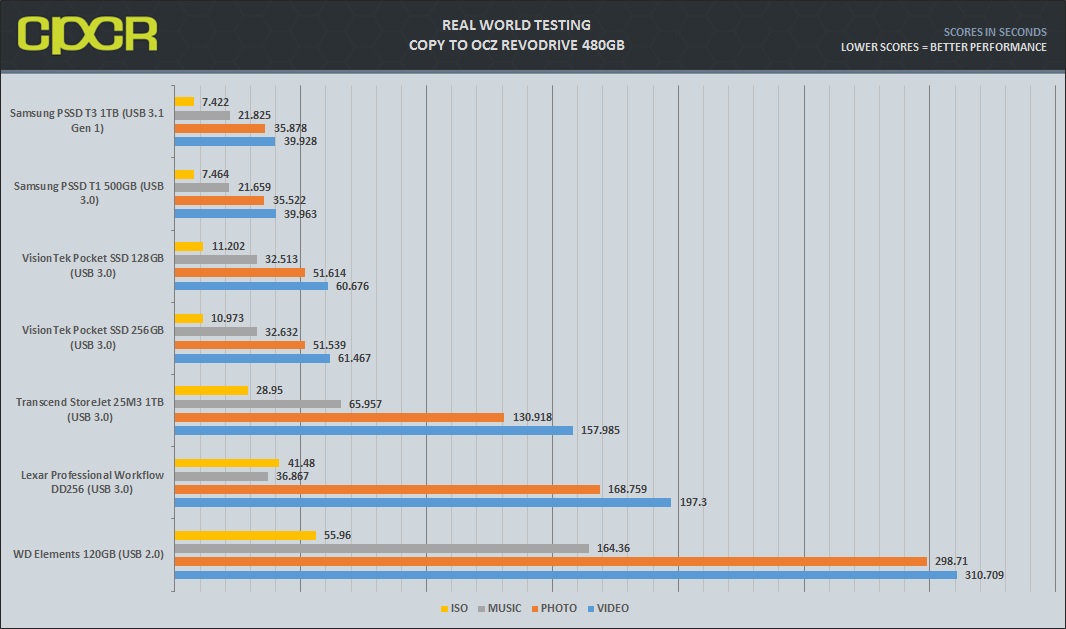1066x629 pixels.
Task: Click the value "21.659"
Action: pyautogui.click(x=254, y=187)
